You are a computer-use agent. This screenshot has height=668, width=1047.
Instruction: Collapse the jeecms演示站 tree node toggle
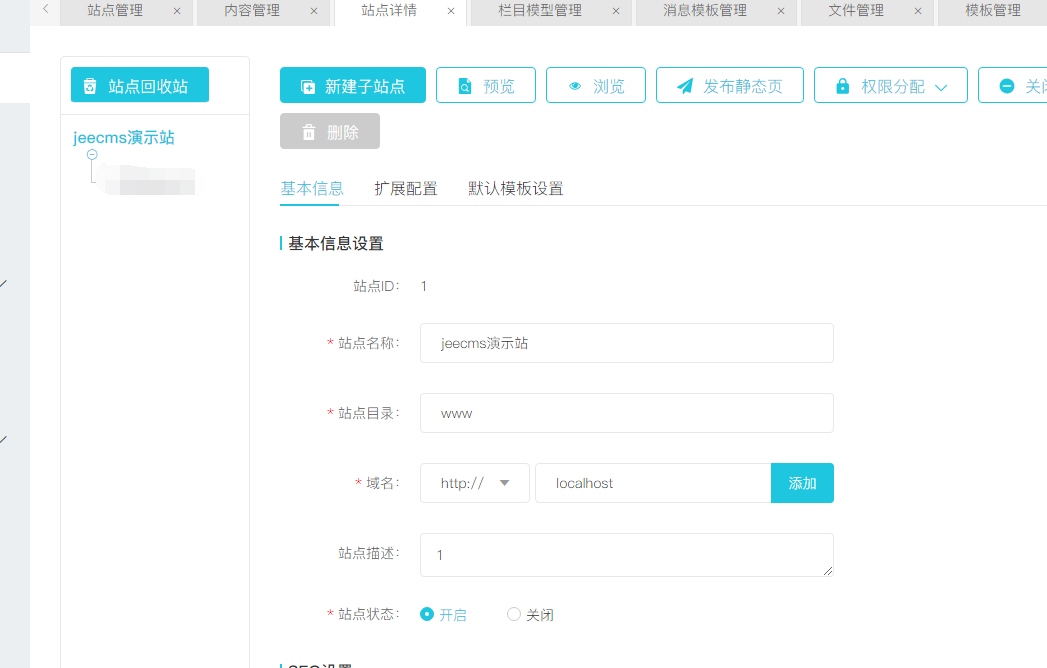click(x=92, y=155)
